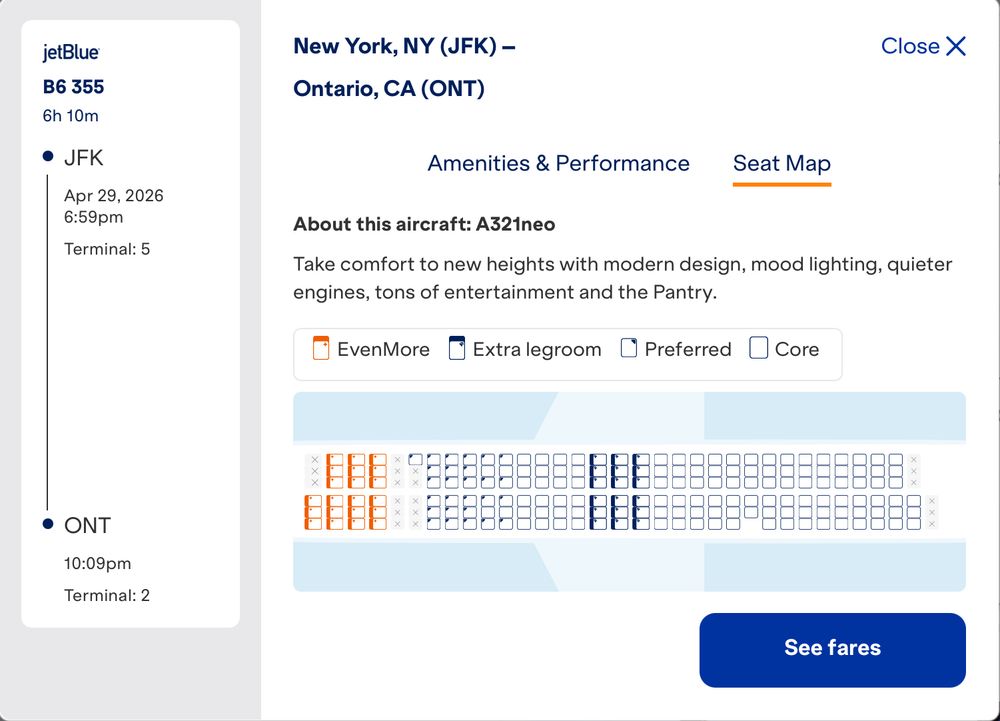This screenshot has height=721, width=1000.
Task: Click the About this aircraft A321neo heading
Action: (x=424, y=224)
